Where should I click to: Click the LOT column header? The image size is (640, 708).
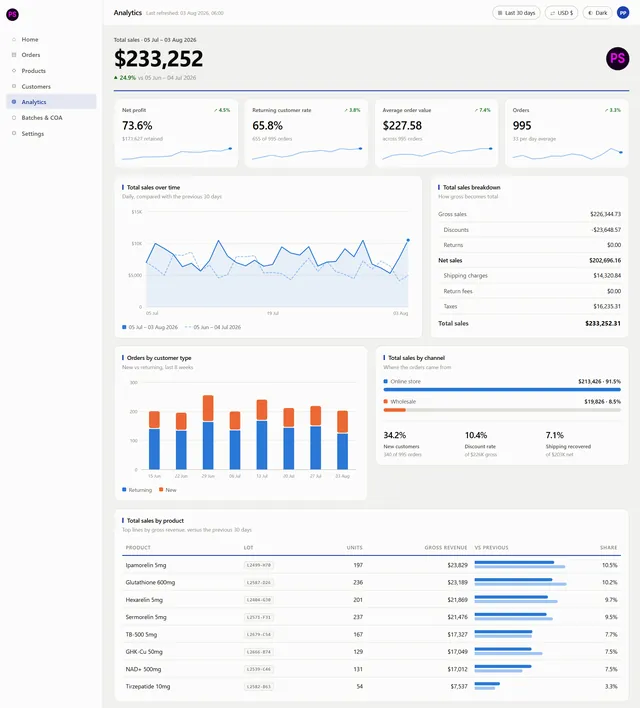248,547
